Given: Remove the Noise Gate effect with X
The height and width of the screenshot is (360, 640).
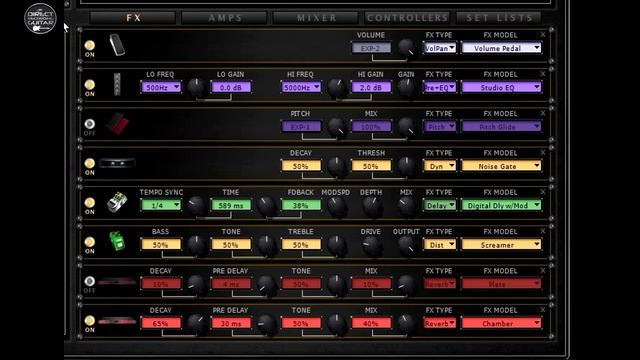Looking at the screenshot, I should tap(543, 152).
